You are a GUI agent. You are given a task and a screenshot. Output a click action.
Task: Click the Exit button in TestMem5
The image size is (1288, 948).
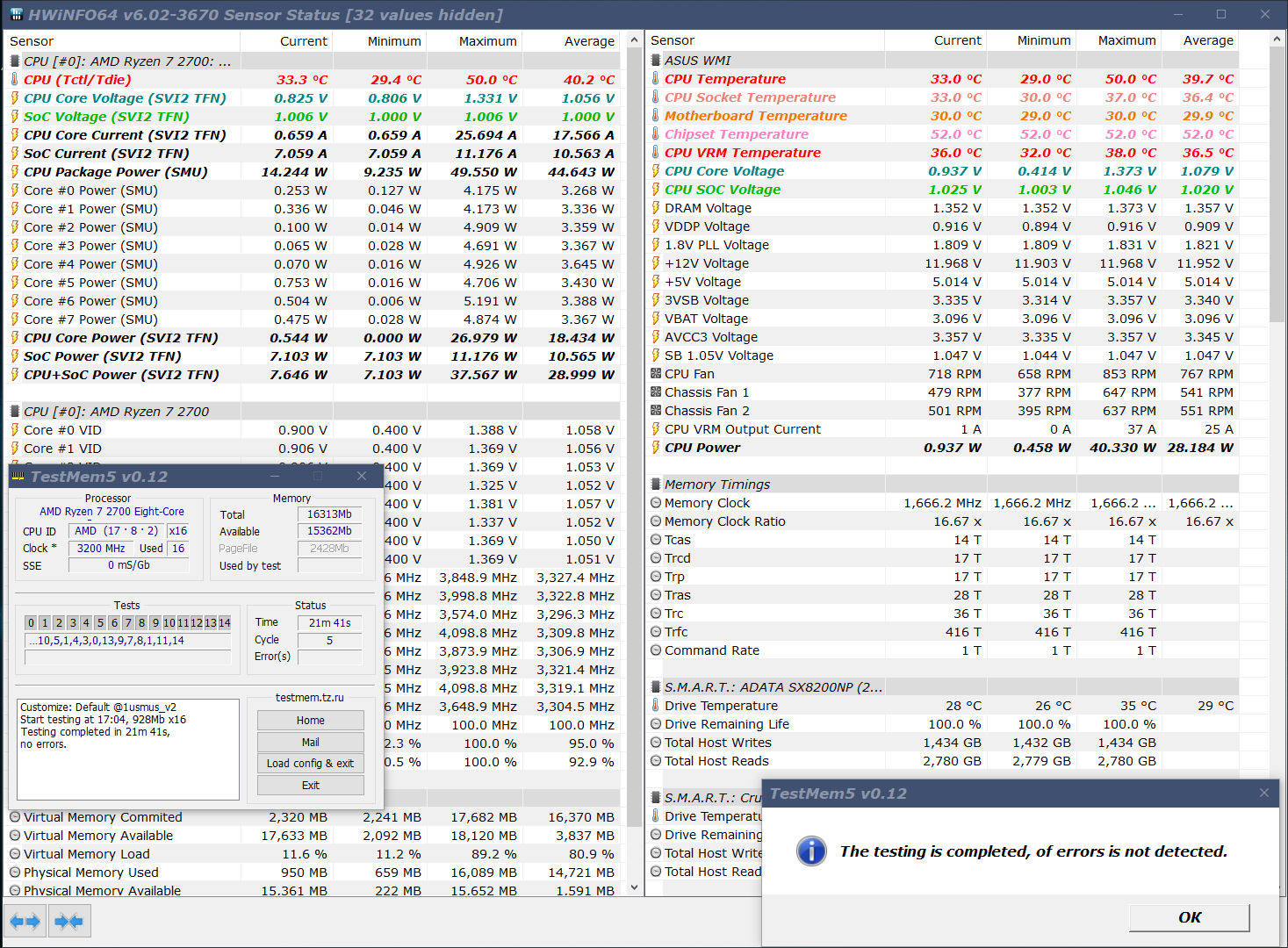(x=311, y=786)
